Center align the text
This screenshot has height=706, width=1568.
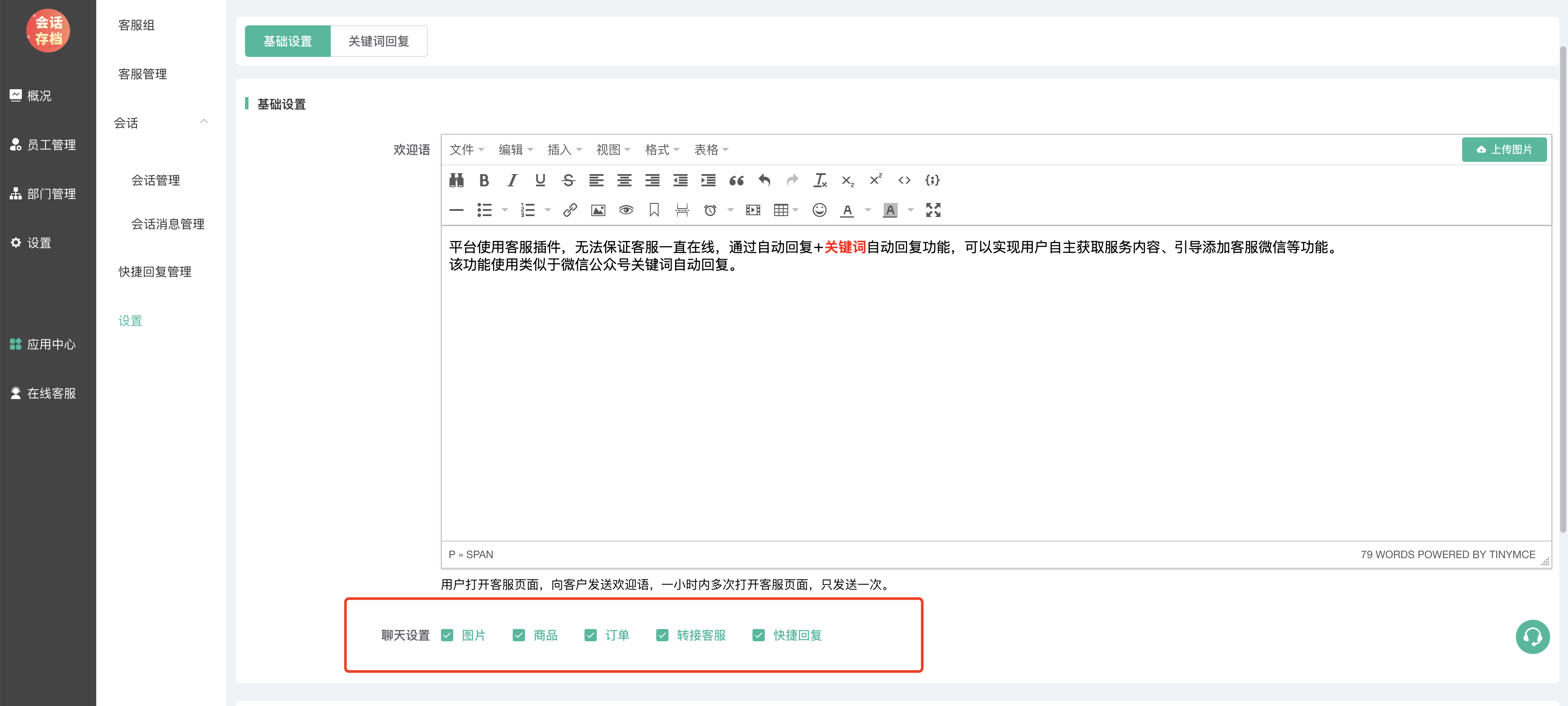(x=624, y=180)
